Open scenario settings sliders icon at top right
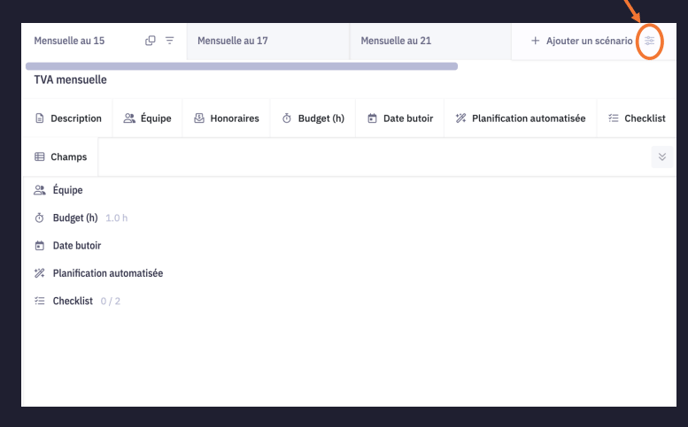The image size is (688, 427). point(650,41)
